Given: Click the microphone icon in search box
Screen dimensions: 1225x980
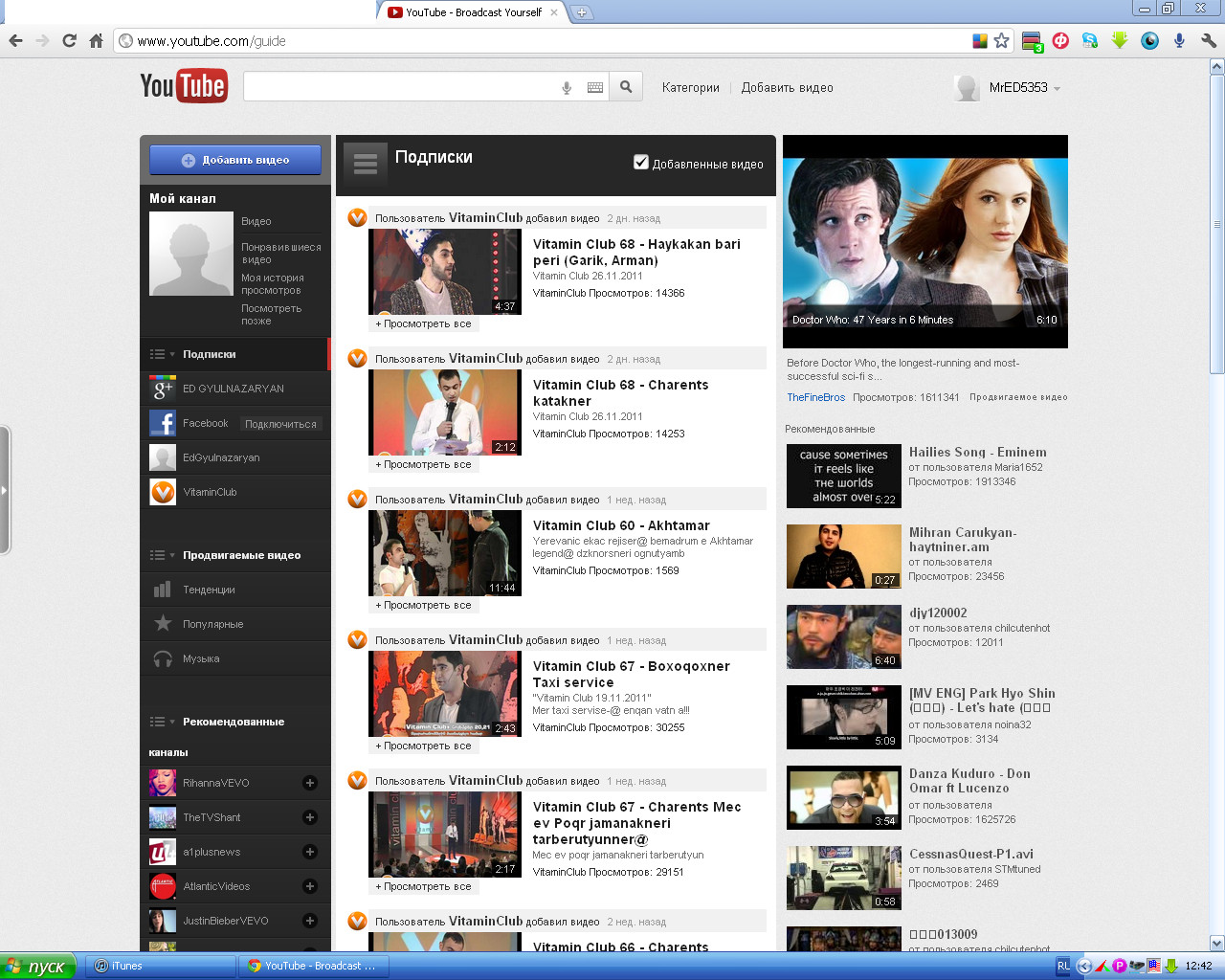Looking at the screenshot, I should (x=567, y=87).
